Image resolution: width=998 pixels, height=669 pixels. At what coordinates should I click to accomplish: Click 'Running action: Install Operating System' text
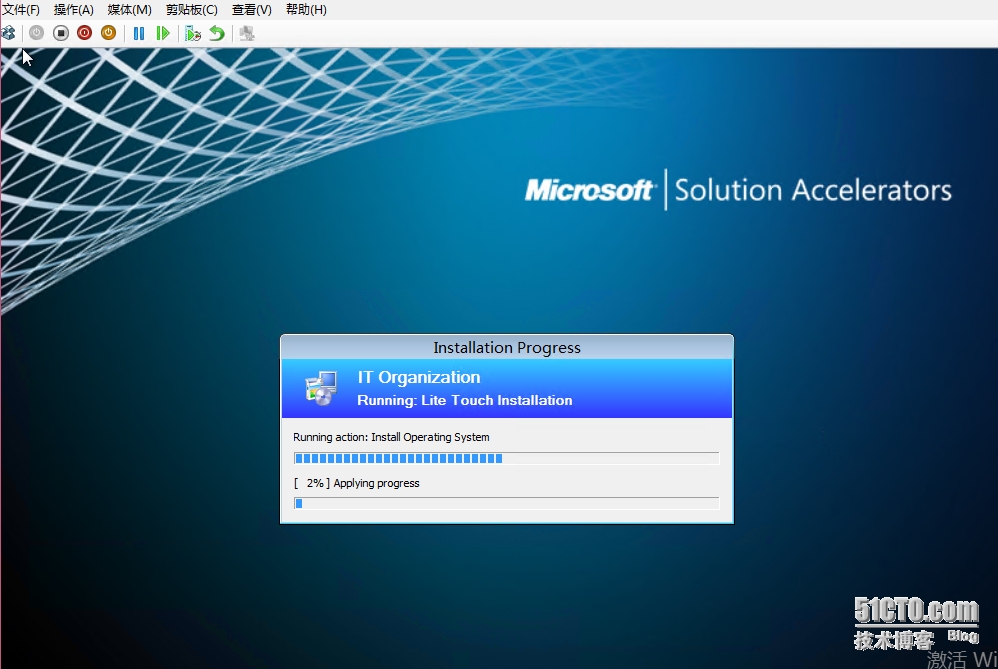coord(391,437)
